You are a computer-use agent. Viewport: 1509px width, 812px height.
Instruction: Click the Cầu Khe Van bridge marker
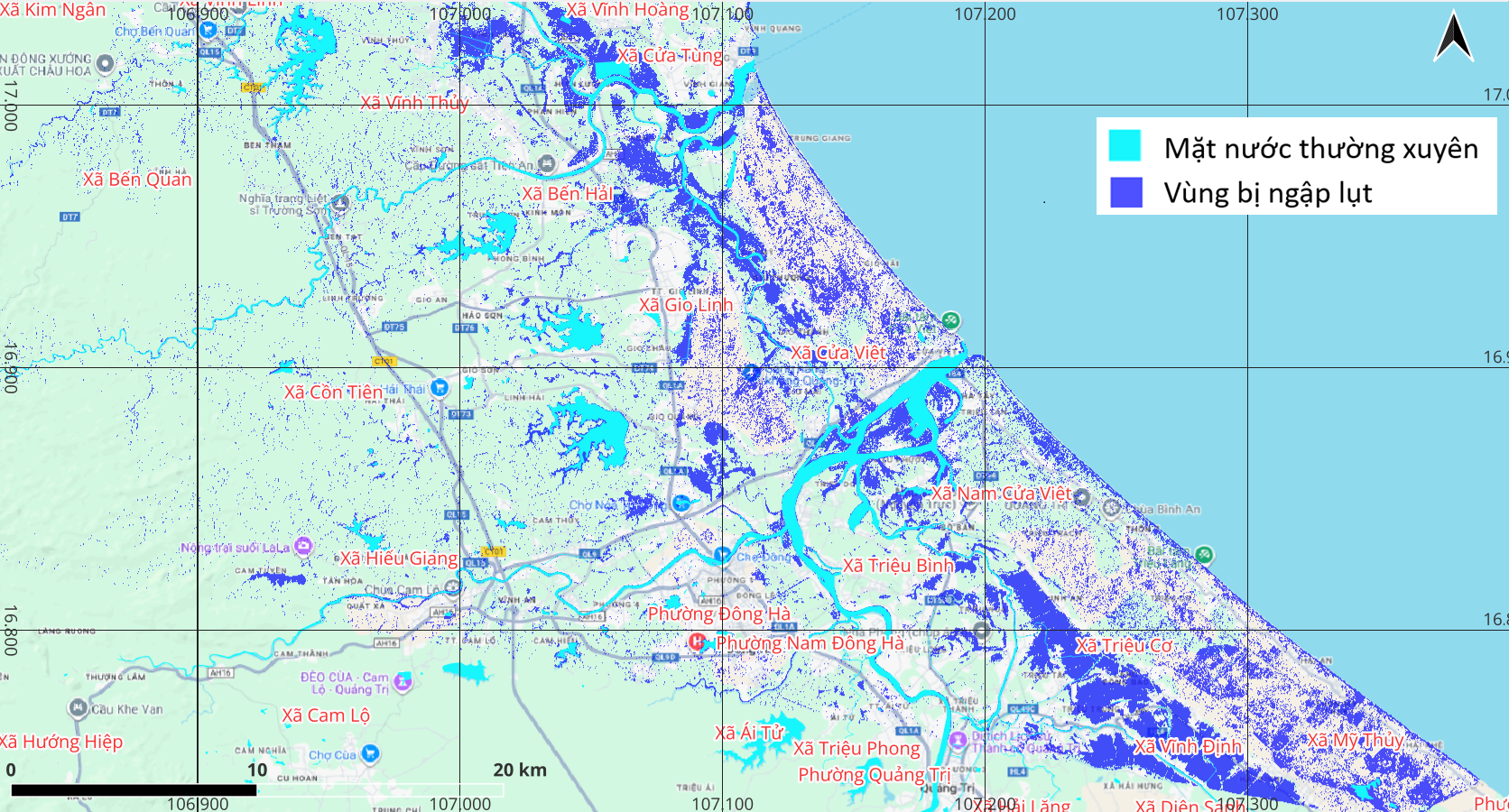[78, 708]
